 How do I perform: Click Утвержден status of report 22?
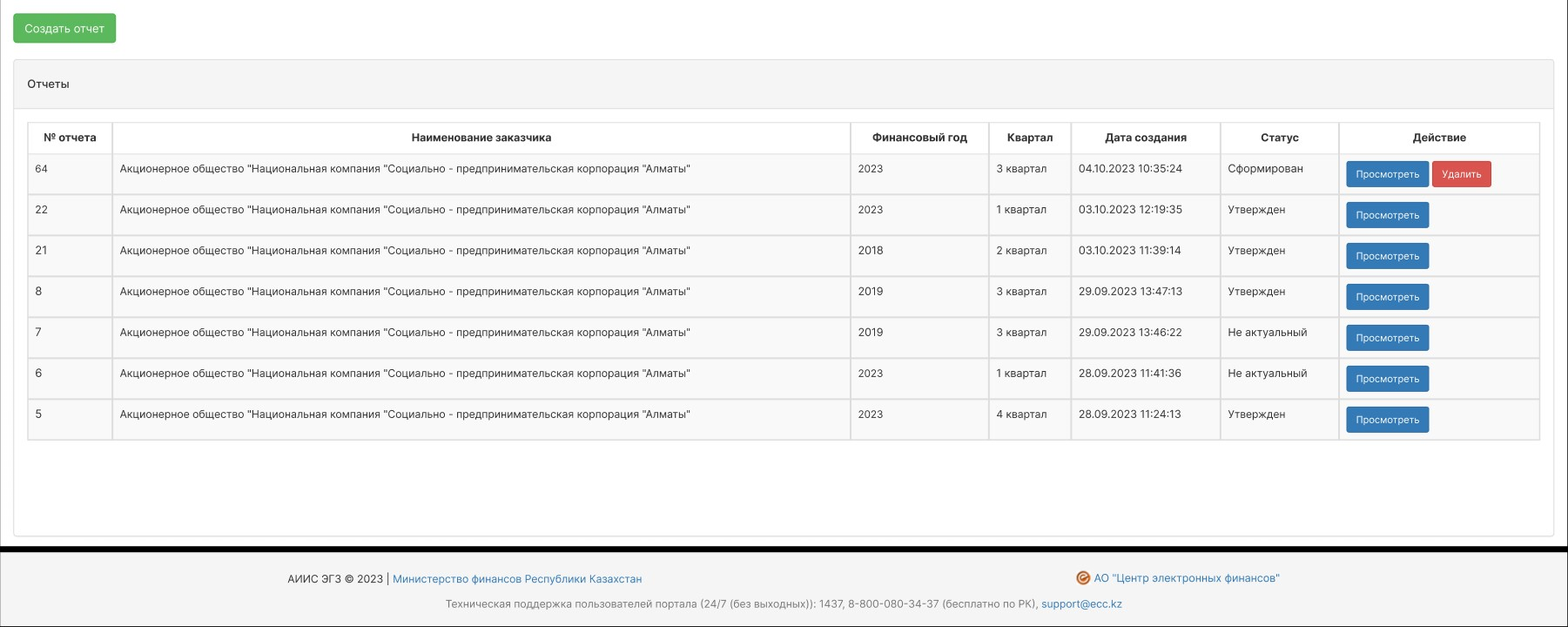coord(1256,210)
